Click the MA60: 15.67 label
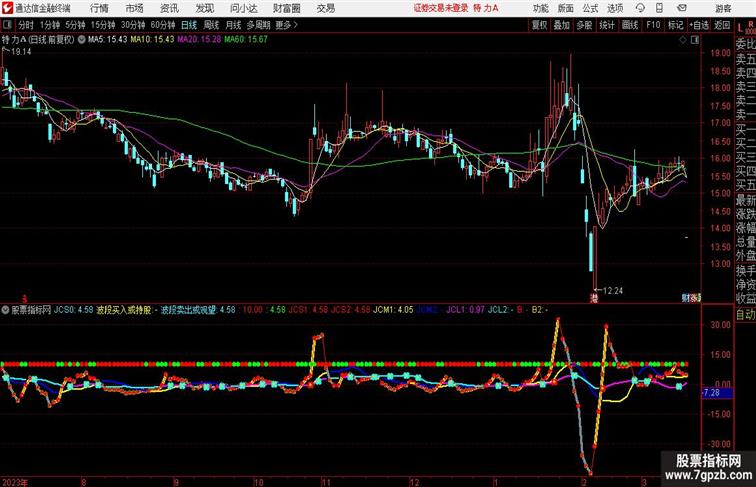 click(x=246, y=40)
